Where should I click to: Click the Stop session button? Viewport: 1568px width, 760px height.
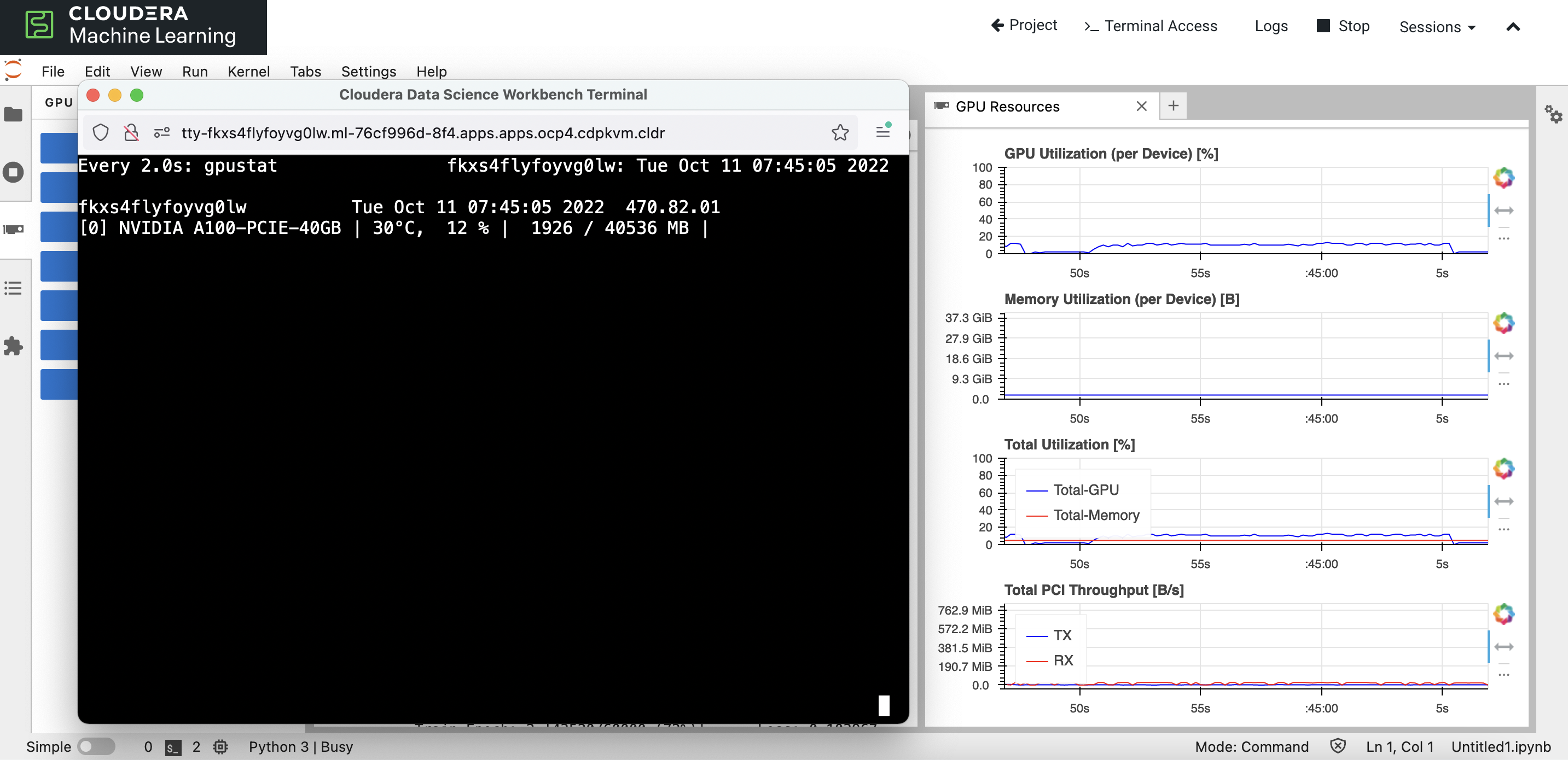[x=1343, y=26]
